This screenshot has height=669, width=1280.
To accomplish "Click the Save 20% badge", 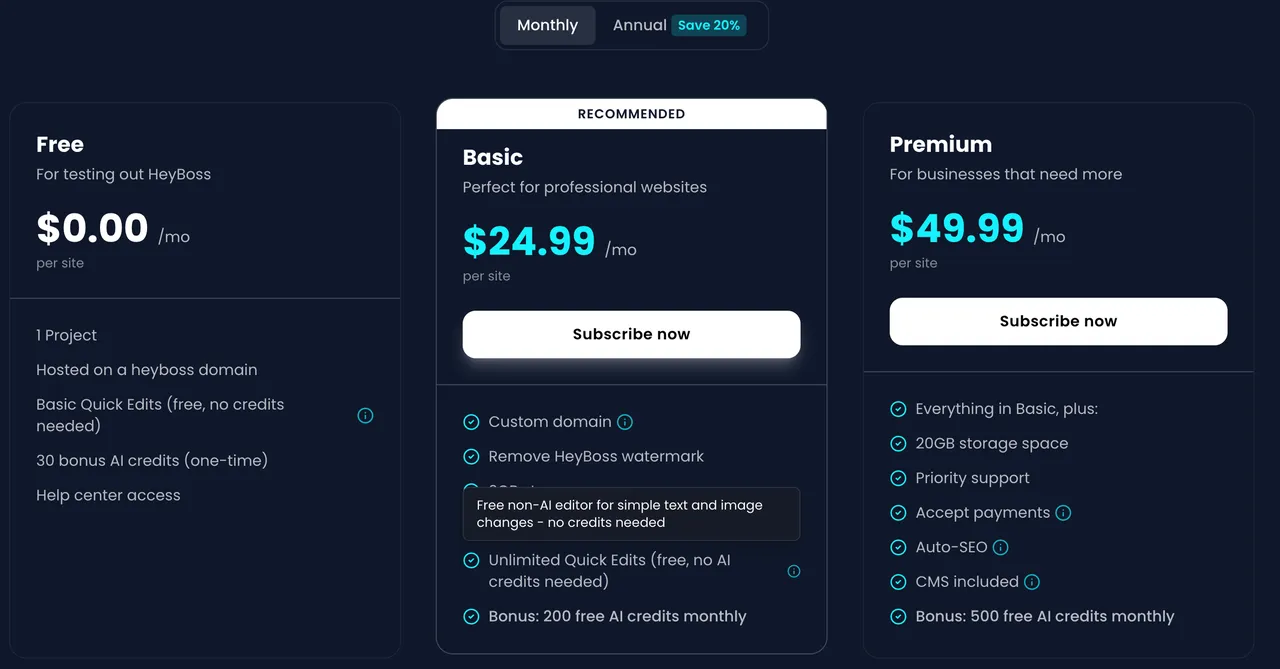I will point(709,25).
